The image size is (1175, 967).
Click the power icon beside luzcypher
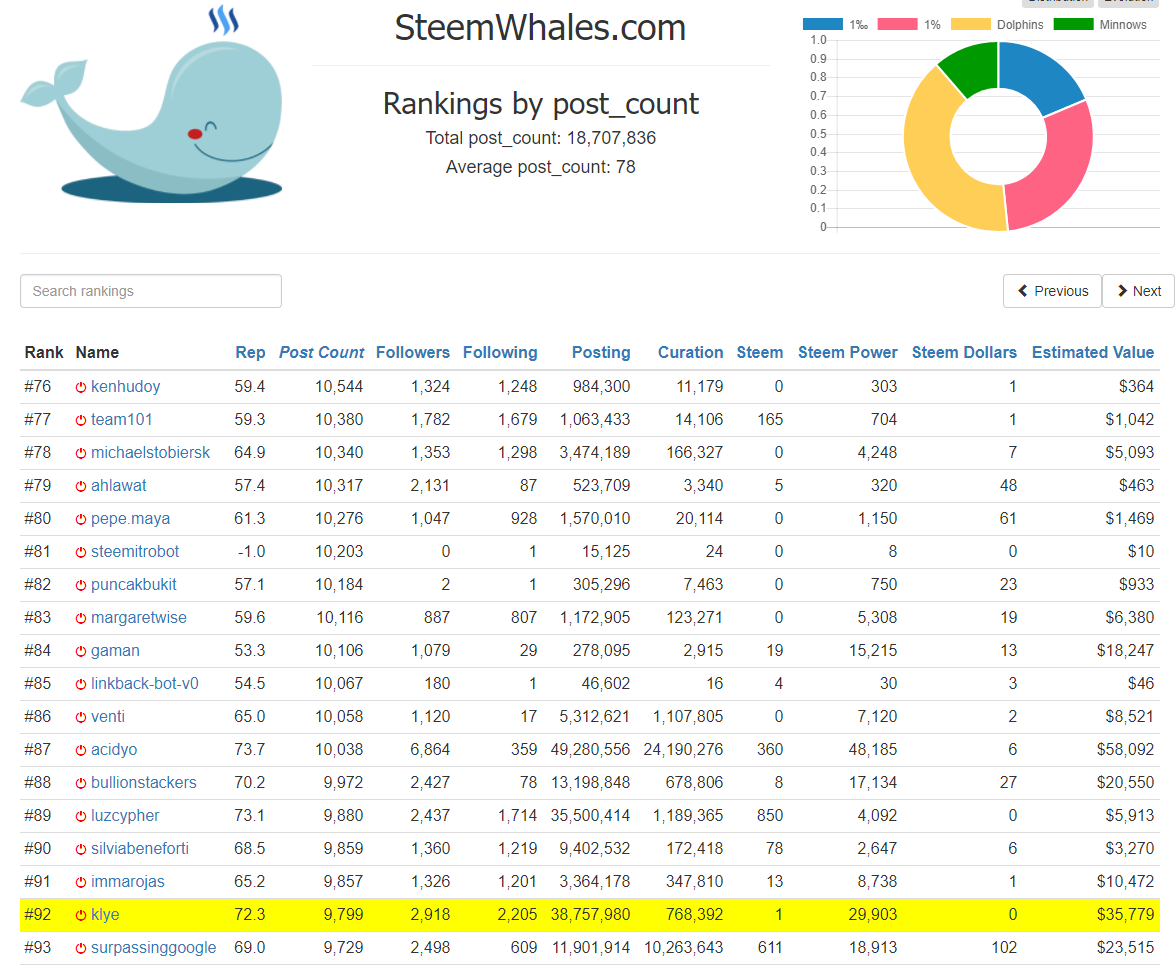pos(81,816)
